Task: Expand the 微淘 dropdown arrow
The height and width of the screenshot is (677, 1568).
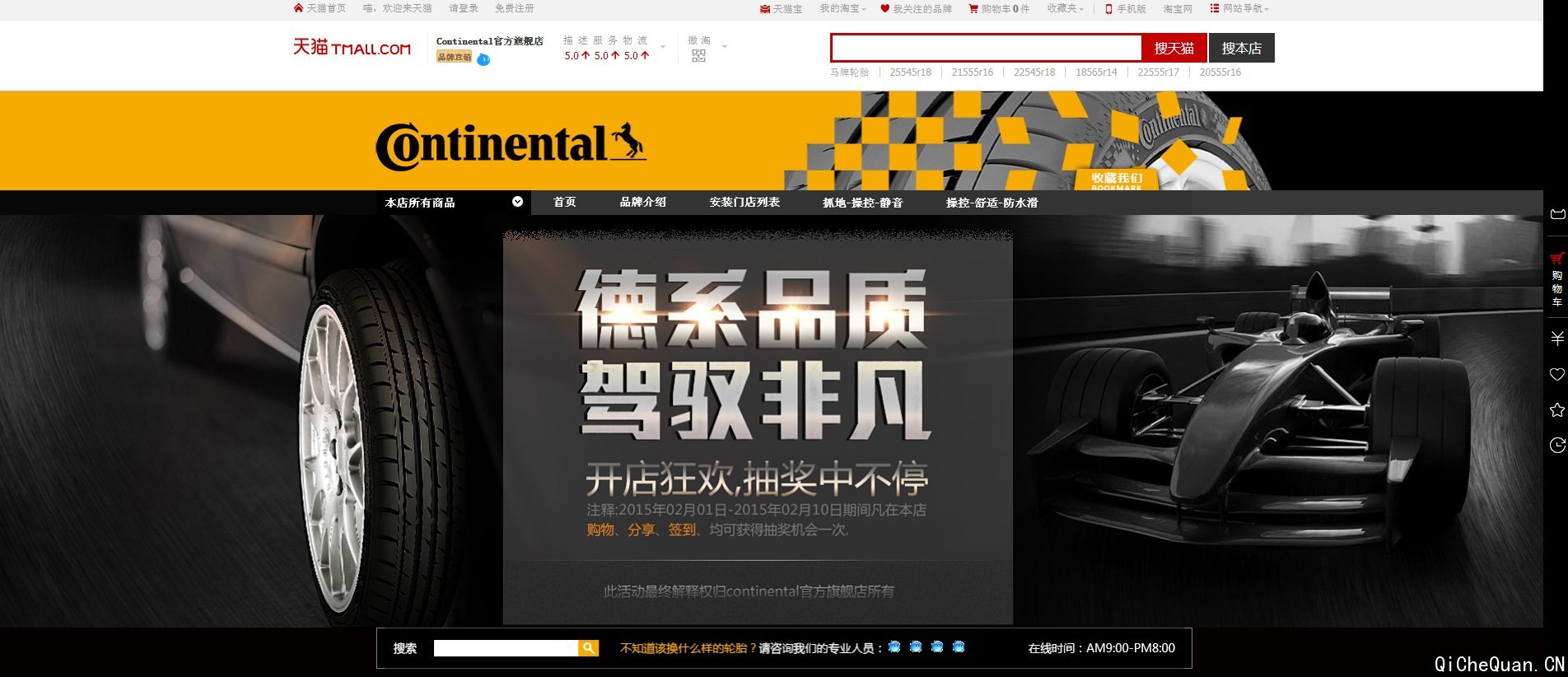Action: click(725, 47)
